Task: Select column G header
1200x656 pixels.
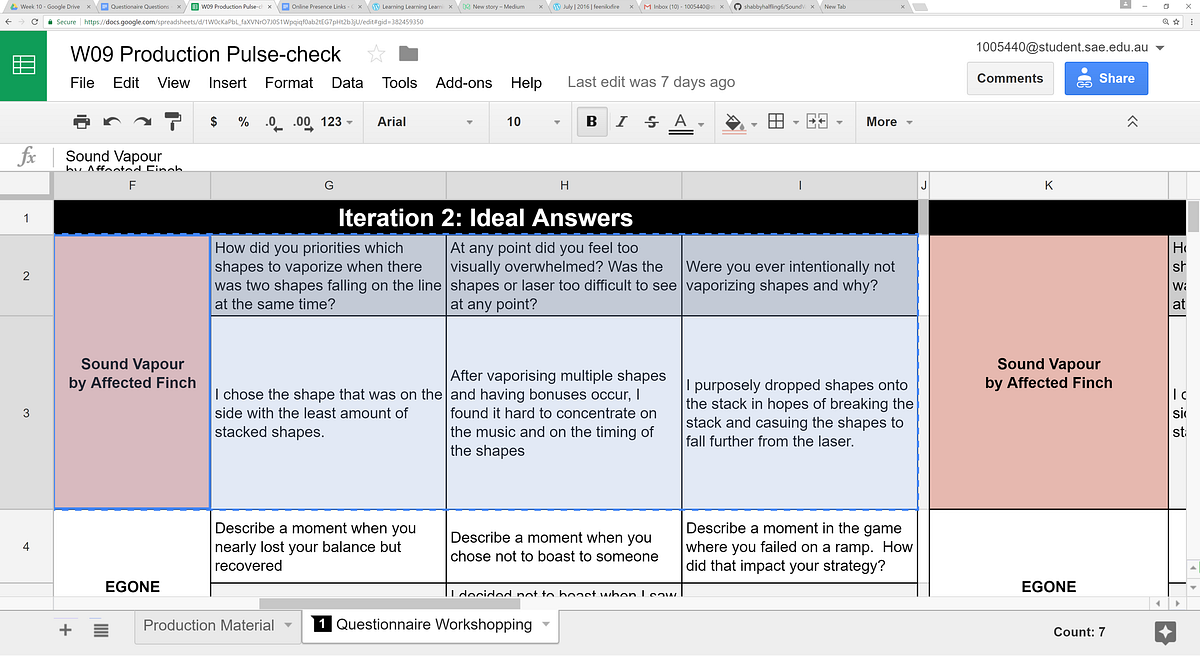Action: (329, 186)
